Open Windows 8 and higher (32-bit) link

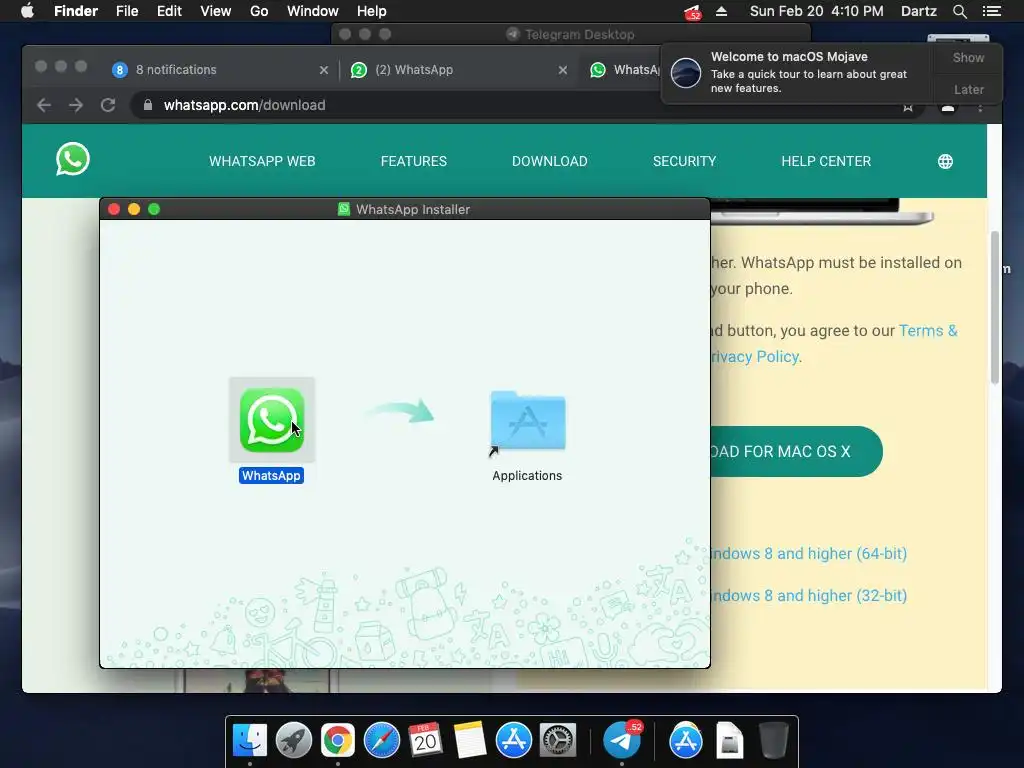click(808, 596)
